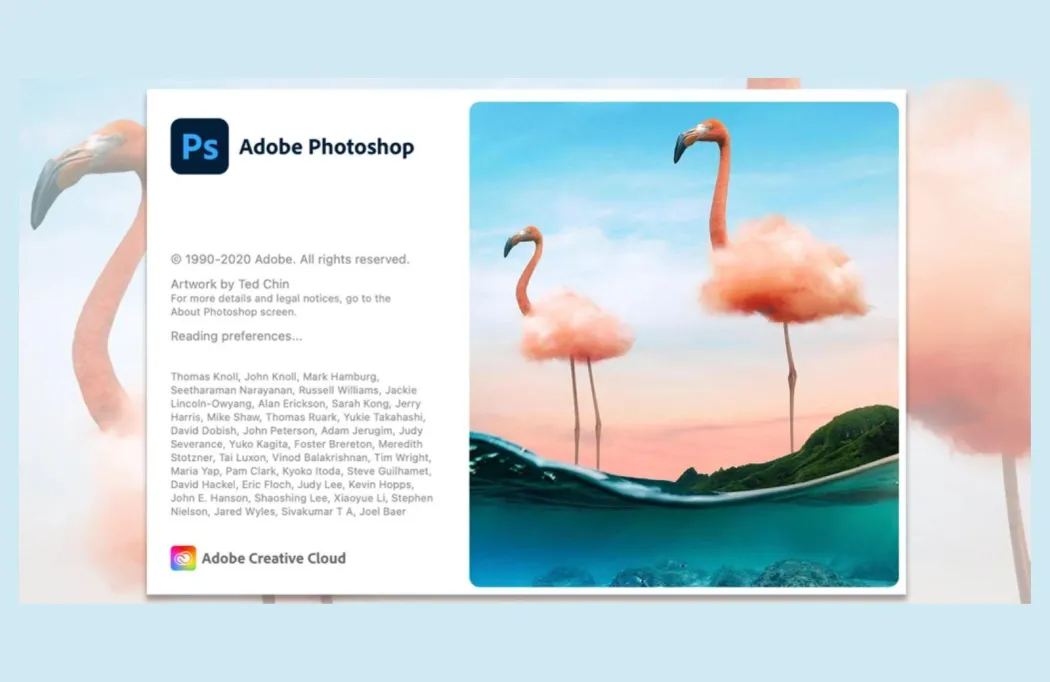Click the credits line starting "Nielson, Jared Wyles"
This screenshot has width=1050, height=682.
click(x=288, y=511)
